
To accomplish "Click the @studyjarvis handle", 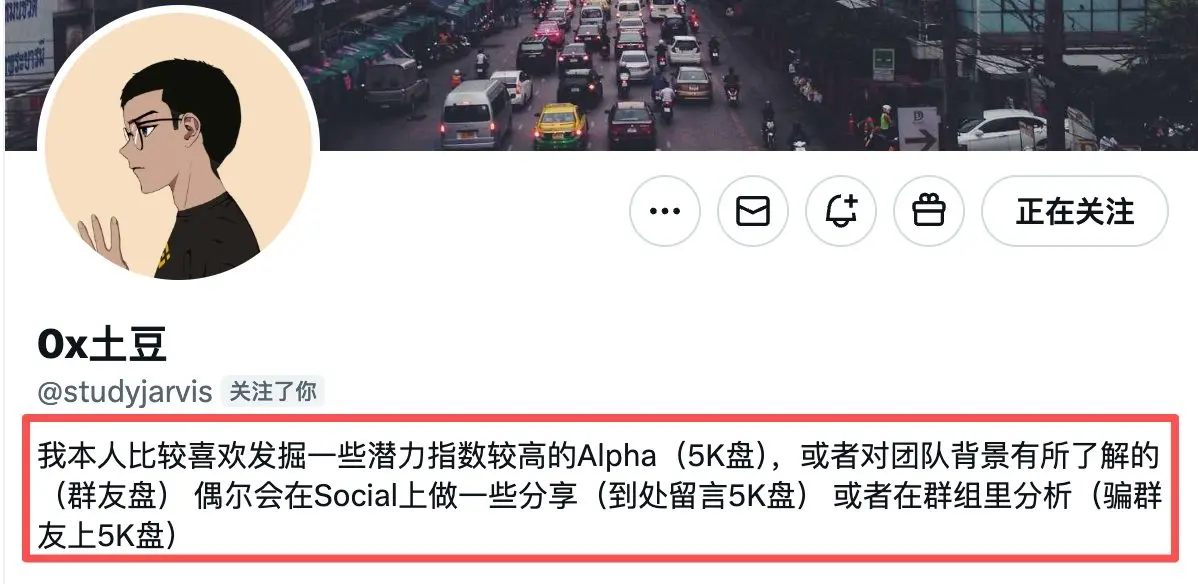I will [125, 392].
